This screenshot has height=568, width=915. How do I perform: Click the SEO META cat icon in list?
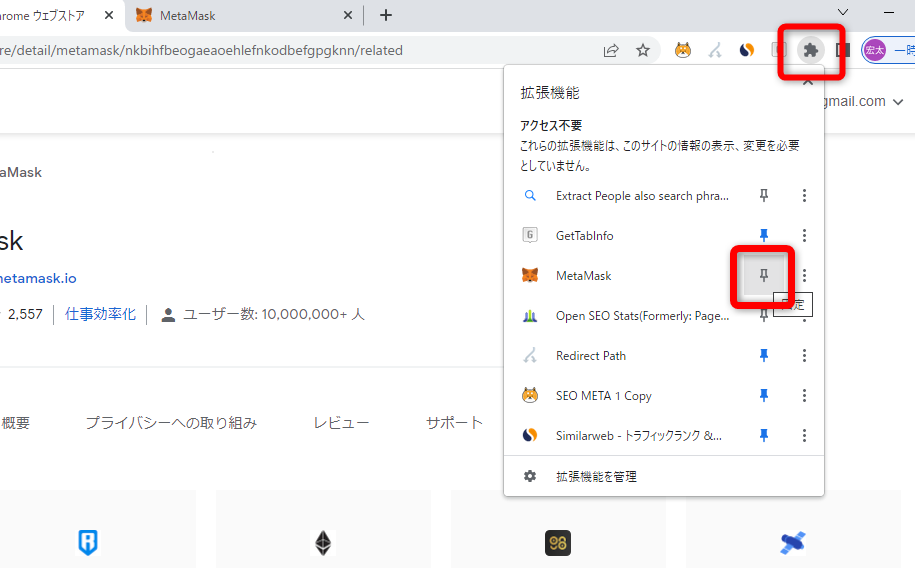[x=530, y=395]
